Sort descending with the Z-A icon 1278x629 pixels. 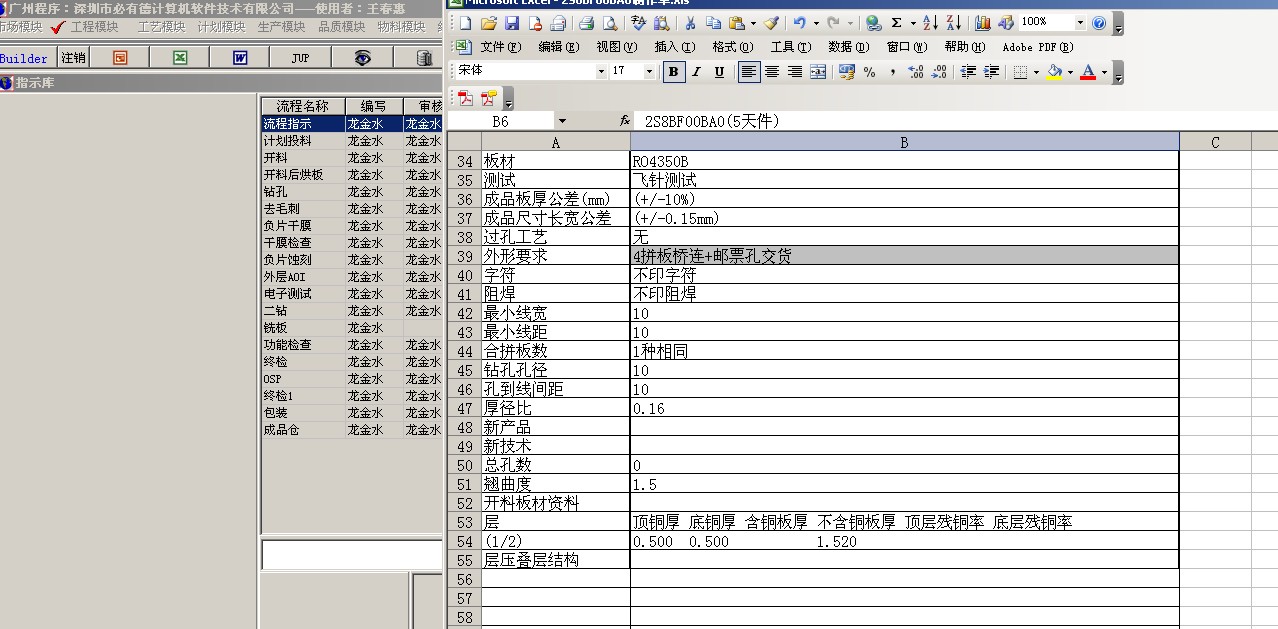coord(953,22)
